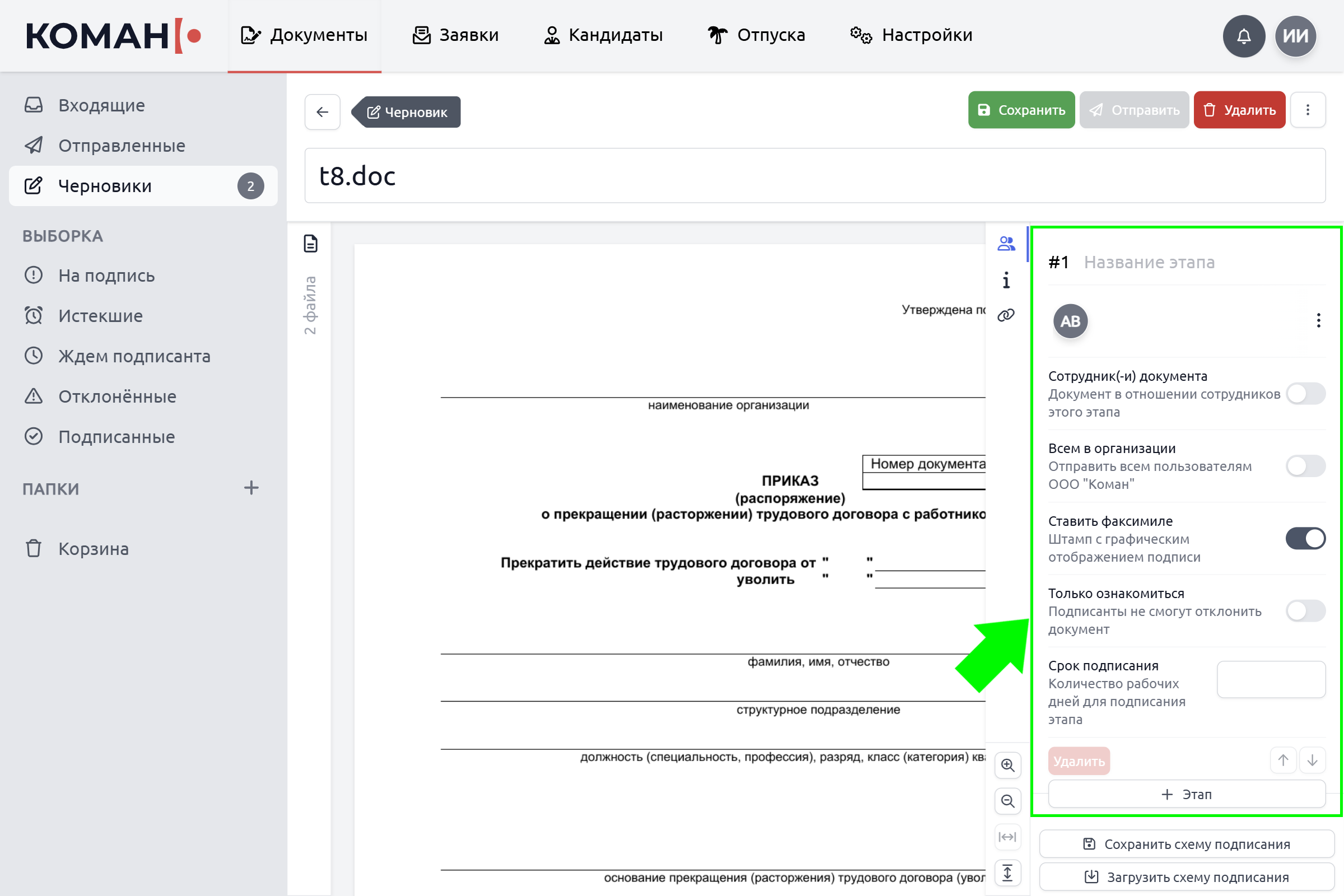Image resolution: width=1344 pixels, height=896 pixels.
Task: Show Ждем подписанта documents
Action: coord(143,356)
